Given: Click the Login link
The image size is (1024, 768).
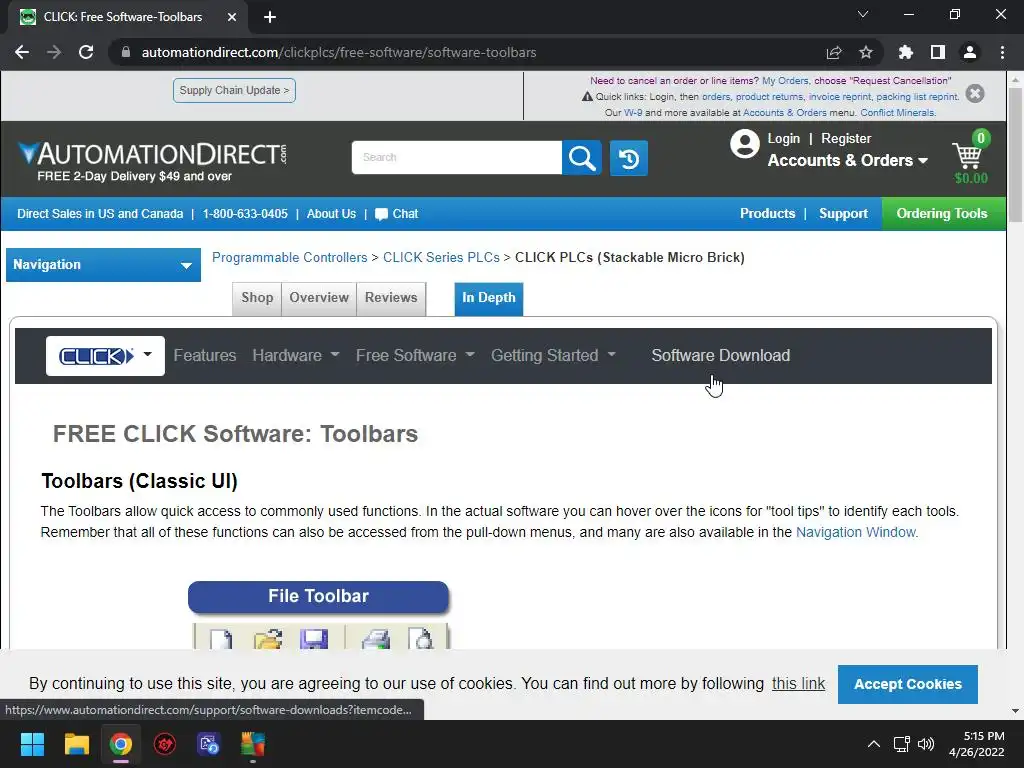Looking at the screenshot, I should 784,138.
